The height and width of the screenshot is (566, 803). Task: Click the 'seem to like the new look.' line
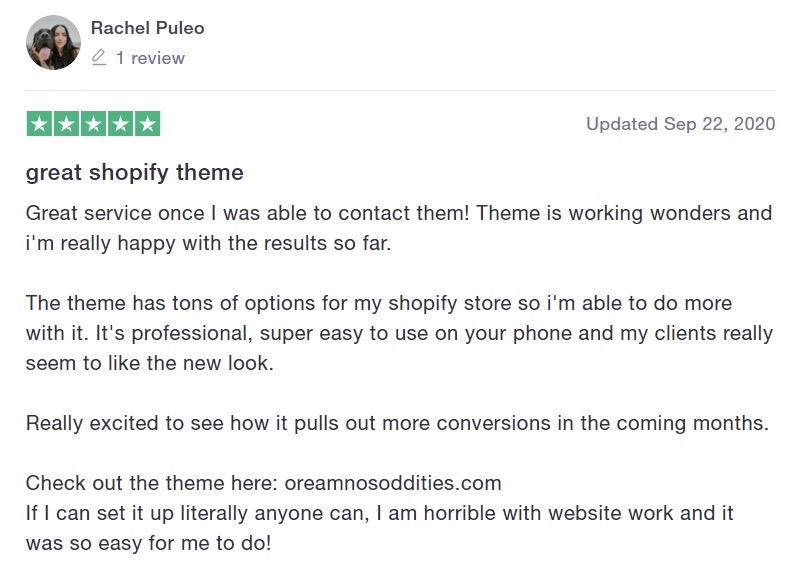pos(150,363)
